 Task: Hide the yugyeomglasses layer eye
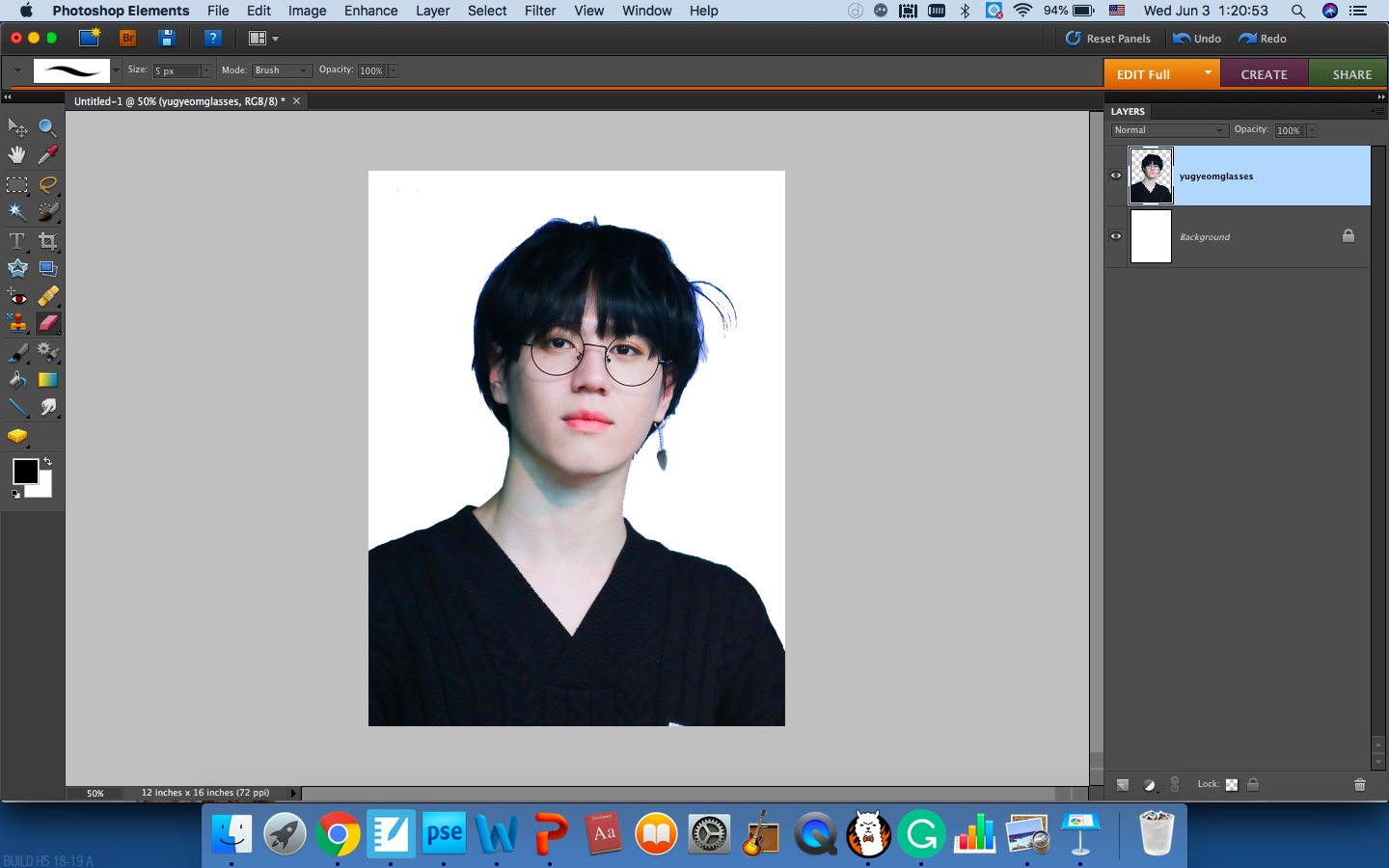coord(1116,176)
